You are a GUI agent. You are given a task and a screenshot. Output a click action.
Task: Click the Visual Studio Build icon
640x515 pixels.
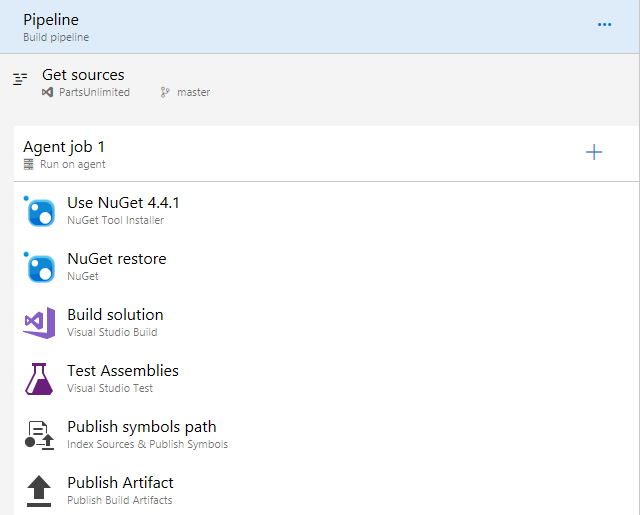tap(39, 323)
